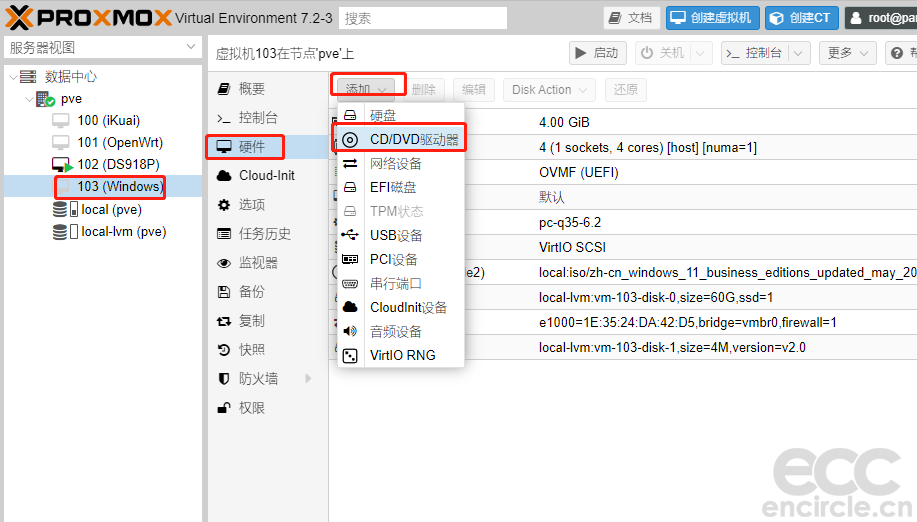Screen dimensions: 917x522
Task: Click the EFI磁盘 disk icon
Action: 350,187
